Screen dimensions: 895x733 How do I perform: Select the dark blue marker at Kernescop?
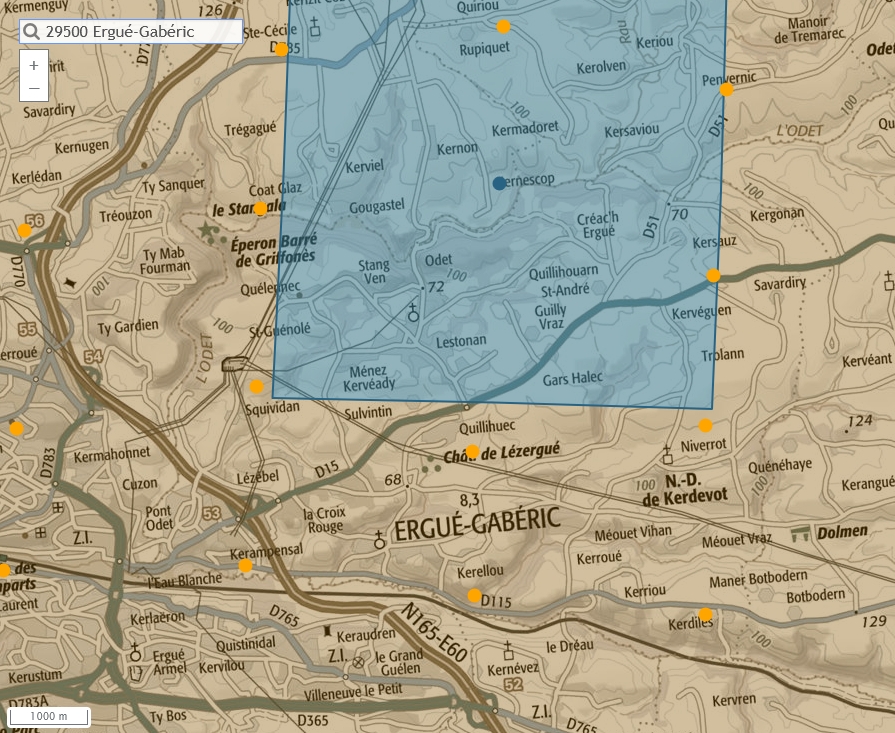coord(499,183)
